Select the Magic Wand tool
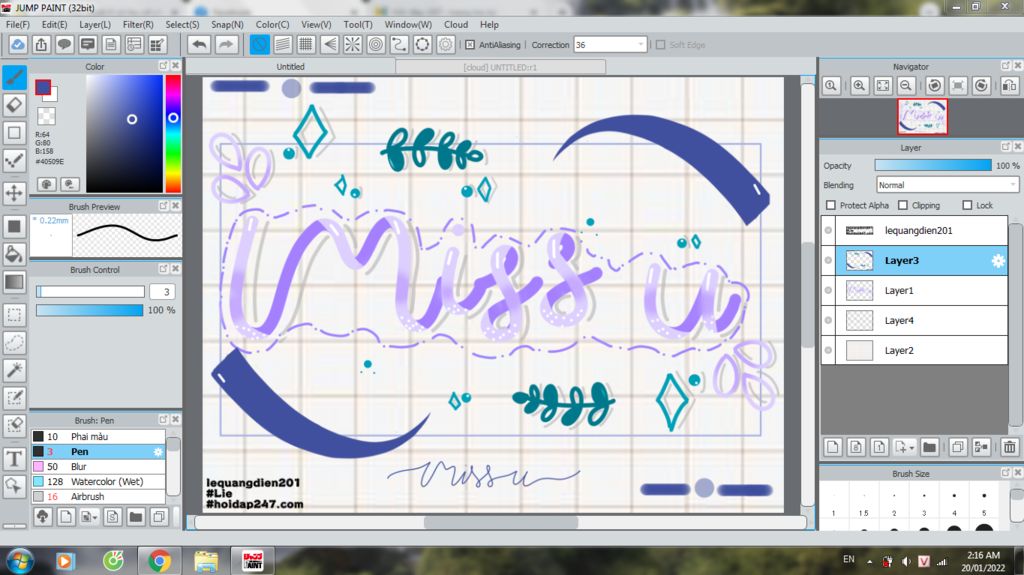The width and height of the screenshot is (1024, 575). click(x=14, y=370)
